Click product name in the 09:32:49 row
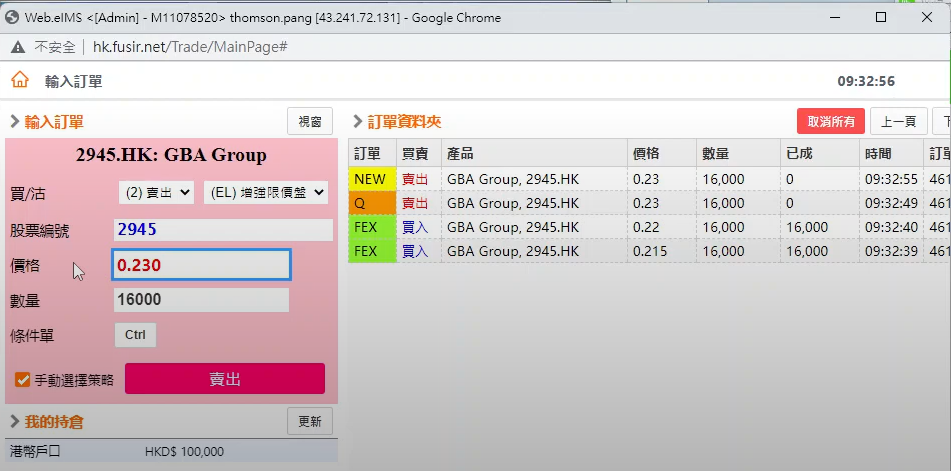951x471 pixels. pos(513,203)
